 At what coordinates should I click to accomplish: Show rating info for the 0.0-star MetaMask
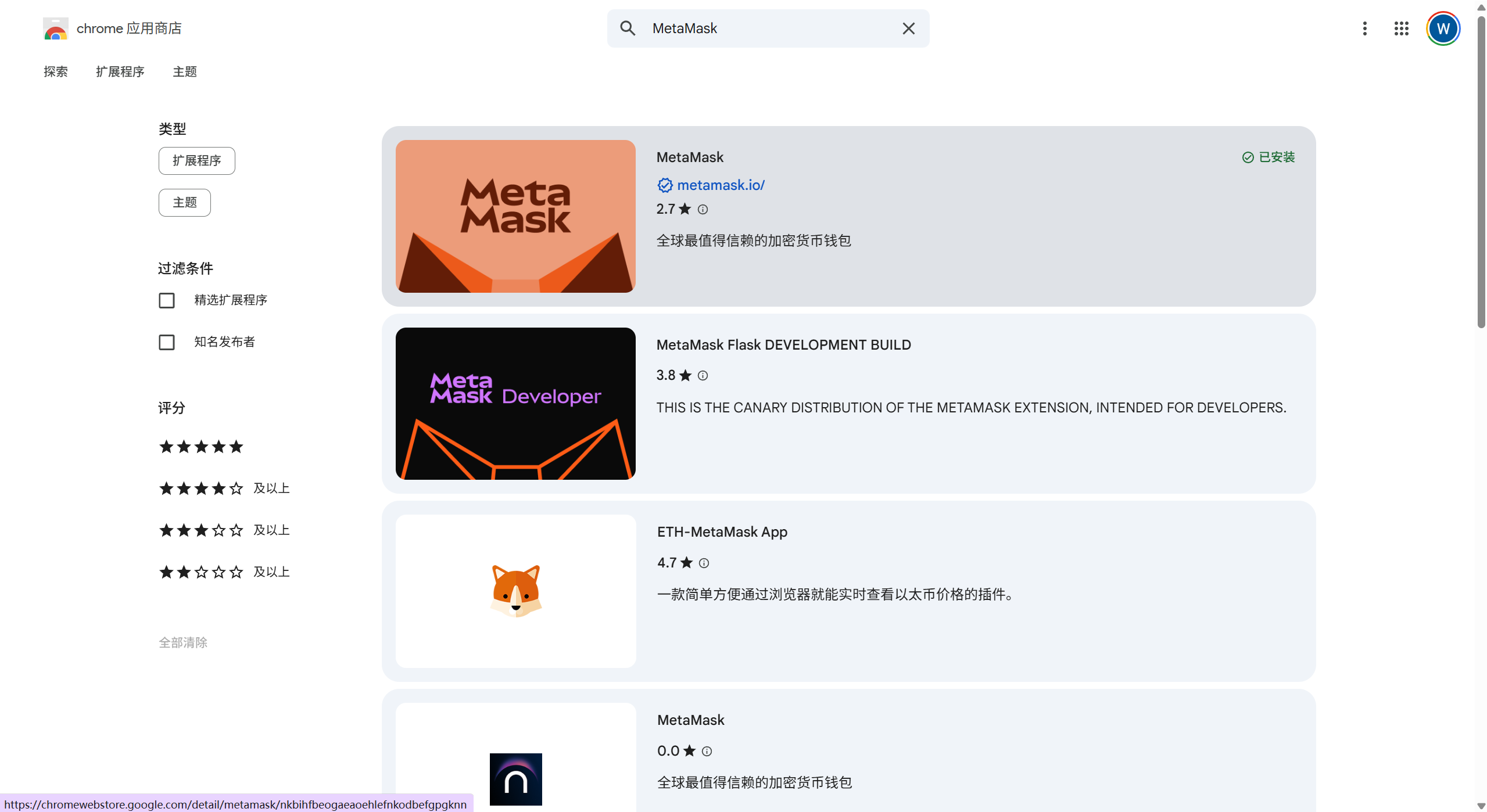(707, 751)
